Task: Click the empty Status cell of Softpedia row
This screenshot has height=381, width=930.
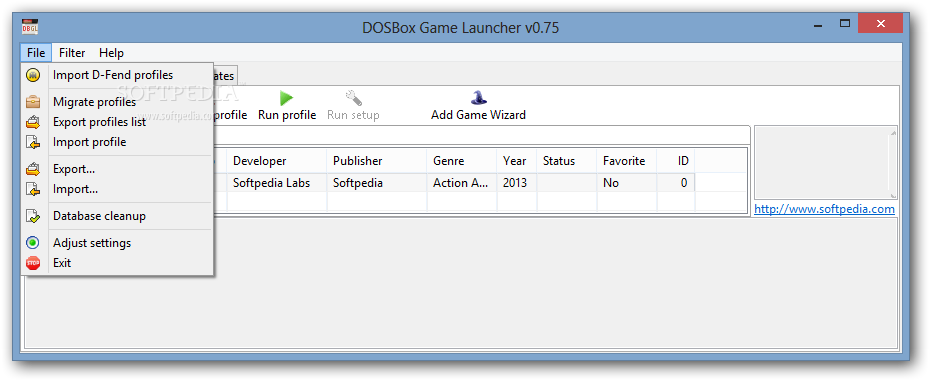Action: (566, 183)
